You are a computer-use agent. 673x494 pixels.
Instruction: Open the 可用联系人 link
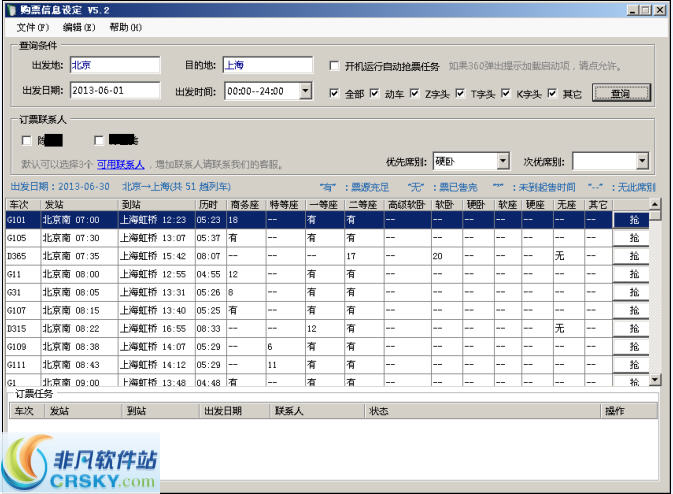pos(120,164)
